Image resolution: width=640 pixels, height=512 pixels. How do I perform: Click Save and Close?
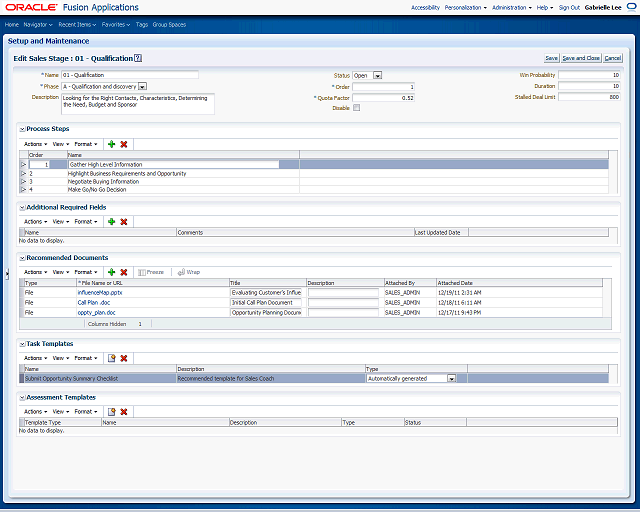pos(581,58)
